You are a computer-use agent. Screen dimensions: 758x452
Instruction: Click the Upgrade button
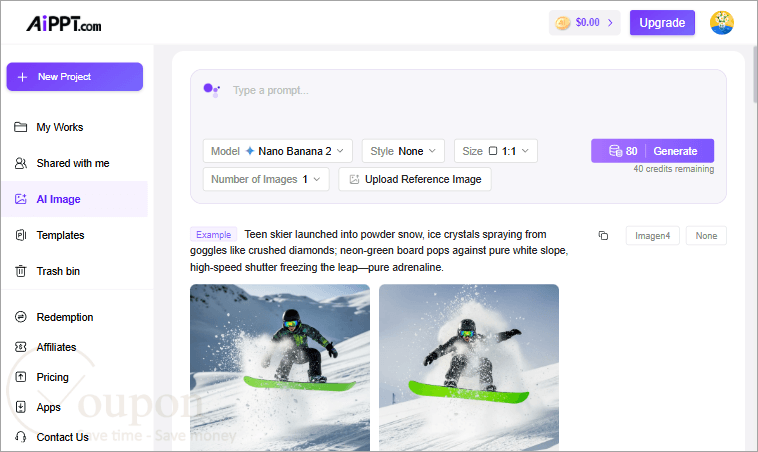662,23
